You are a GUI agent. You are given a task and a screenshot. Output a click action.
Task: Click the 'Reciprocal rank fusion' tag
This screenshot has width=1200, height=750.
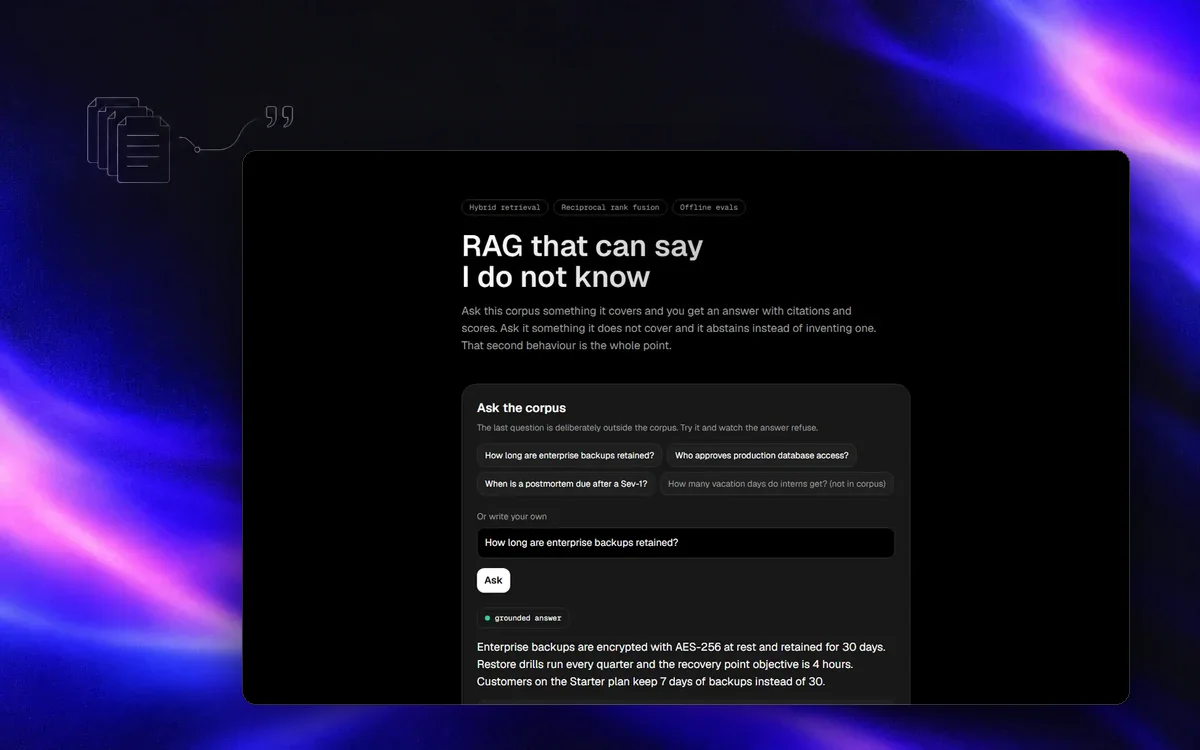click(x=610, y=208)
